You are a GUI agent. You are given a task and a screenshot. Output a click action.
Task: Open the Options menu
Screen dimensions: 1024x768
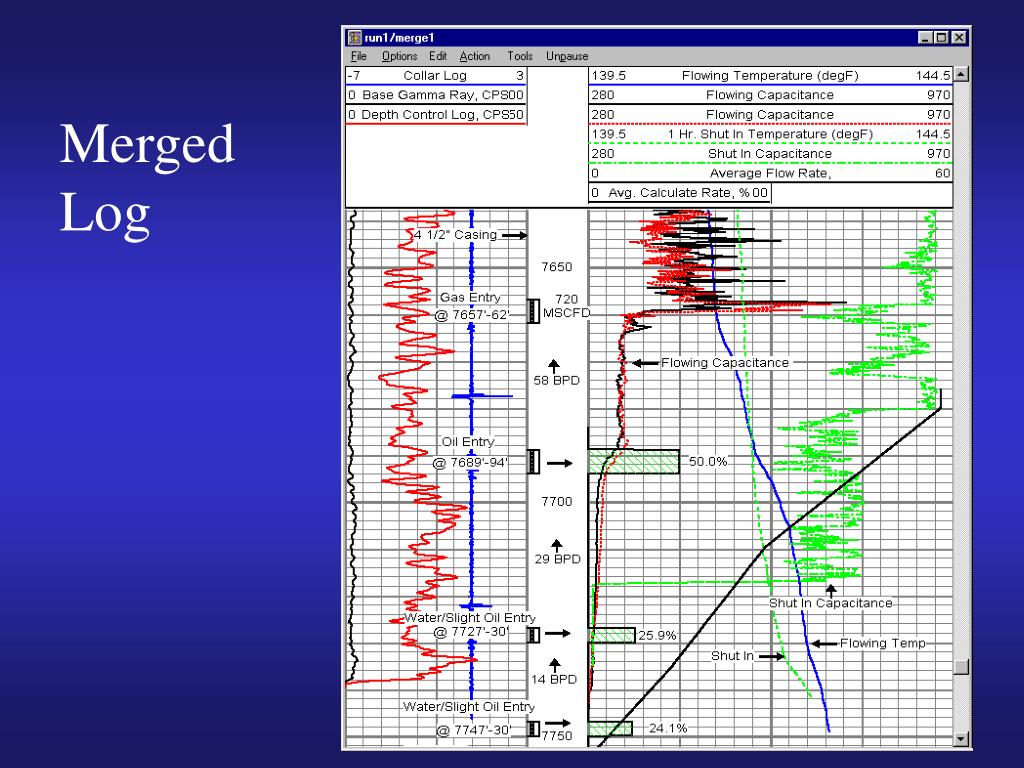[x=399, y=56]
